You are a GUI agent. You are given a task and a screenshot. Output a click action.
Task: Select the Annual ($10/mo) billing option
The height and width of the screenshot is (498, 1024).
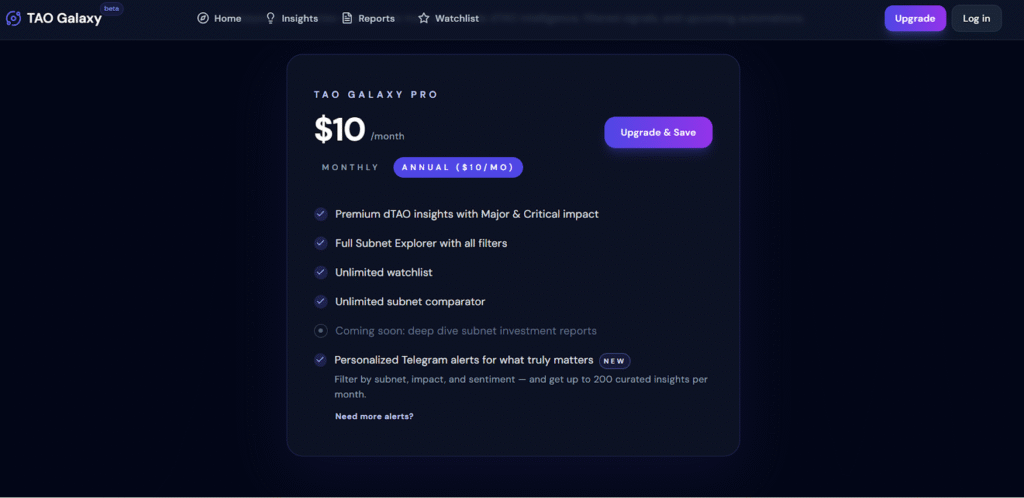pyautogui.click(x=458, y=167)
